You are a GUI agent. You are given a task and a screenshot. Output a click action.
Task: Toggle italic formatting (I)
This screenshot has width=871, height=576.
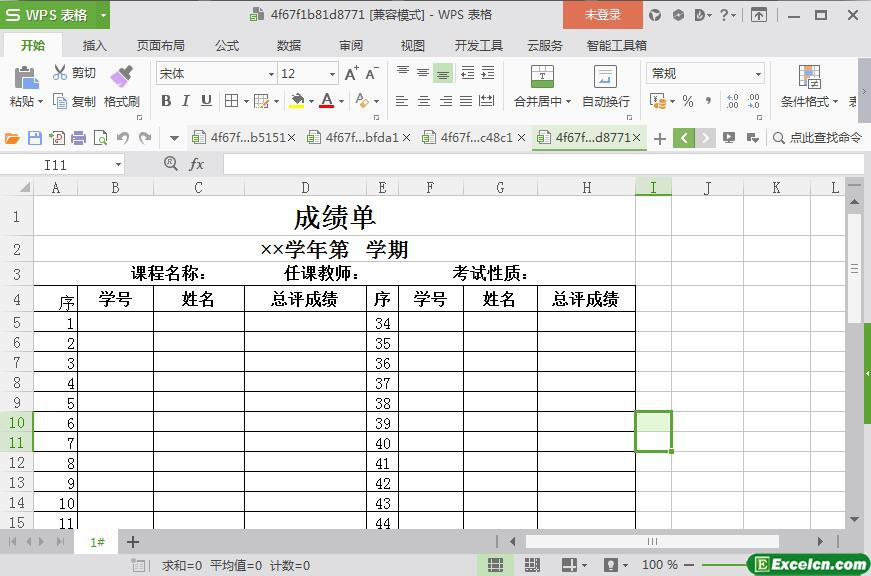(x=186, y=101)
